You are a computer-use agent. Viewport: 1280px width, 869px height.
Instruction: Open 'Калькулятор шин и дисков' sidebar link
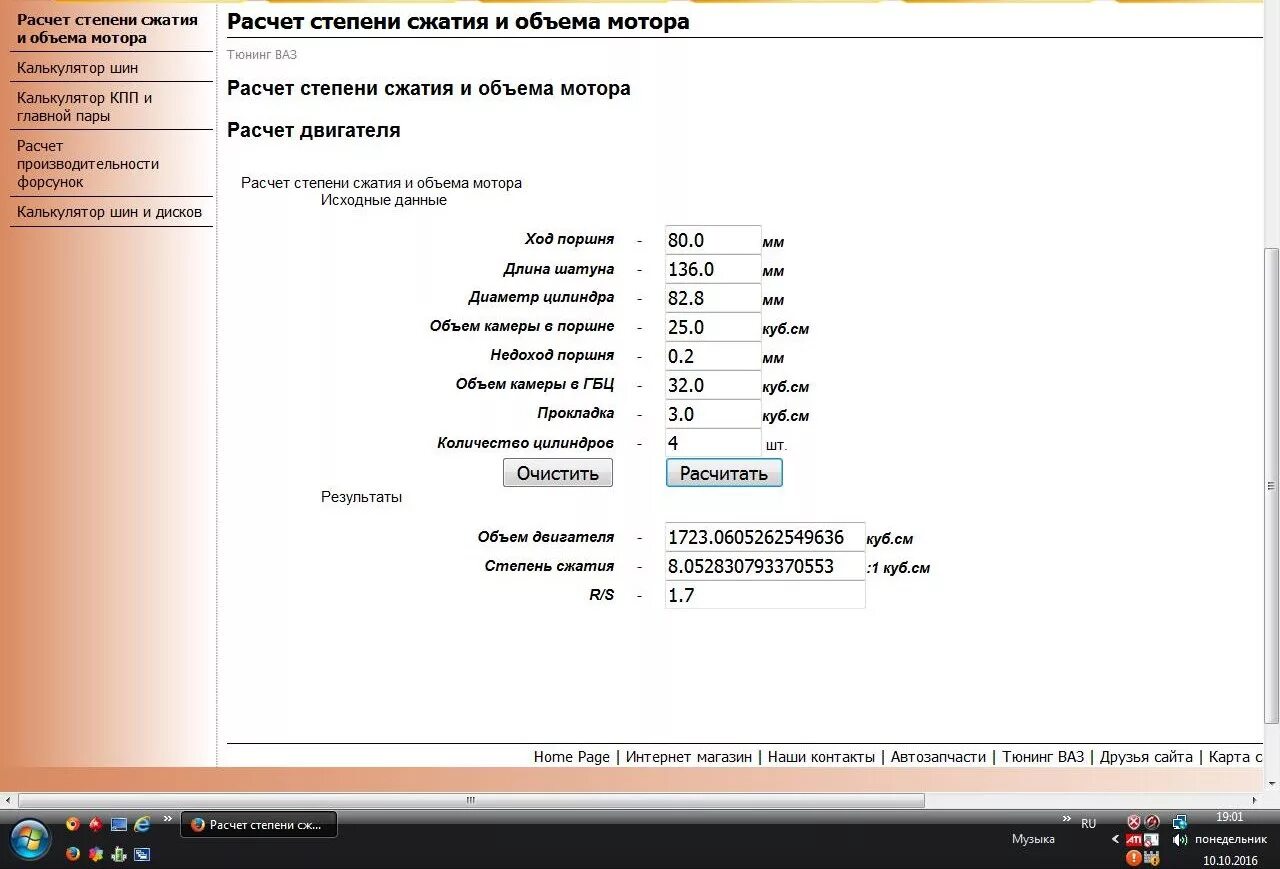click(111, 212)
